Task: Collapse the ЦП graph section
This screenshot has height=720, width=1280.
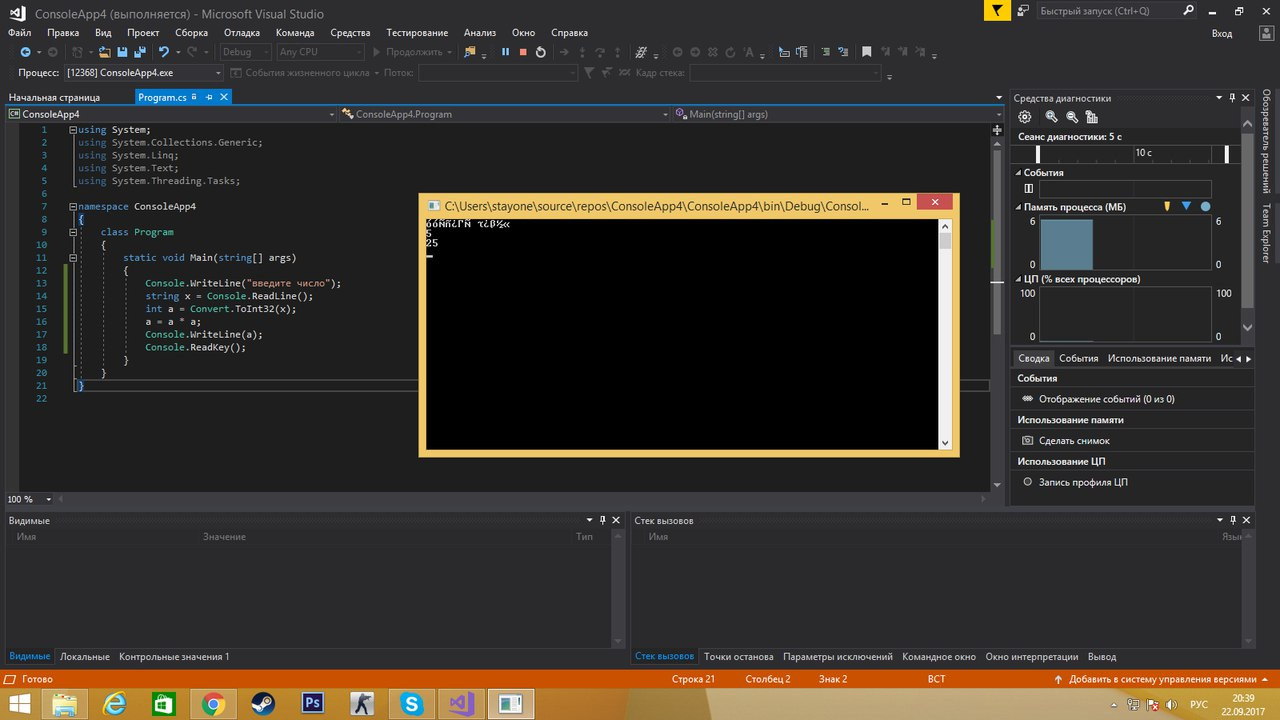Action: 1018,279
